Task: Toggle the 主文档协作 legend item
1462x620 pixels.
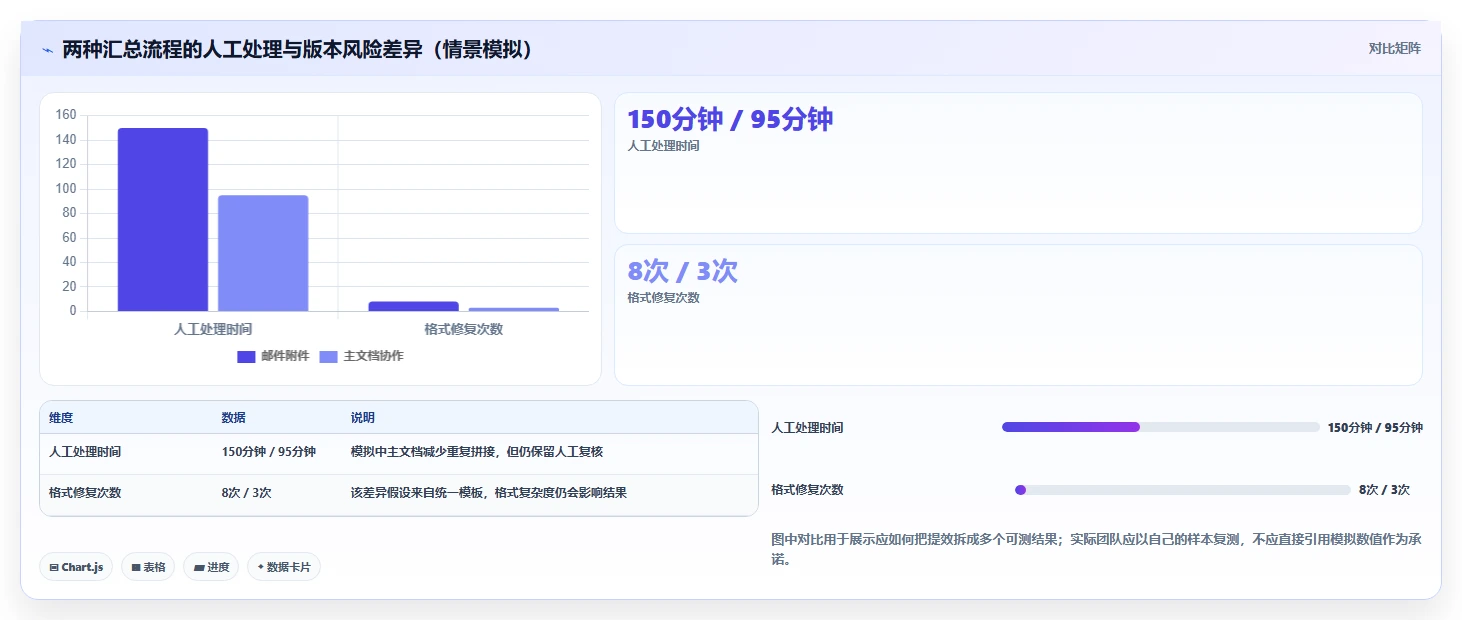Action: [361, 356]
